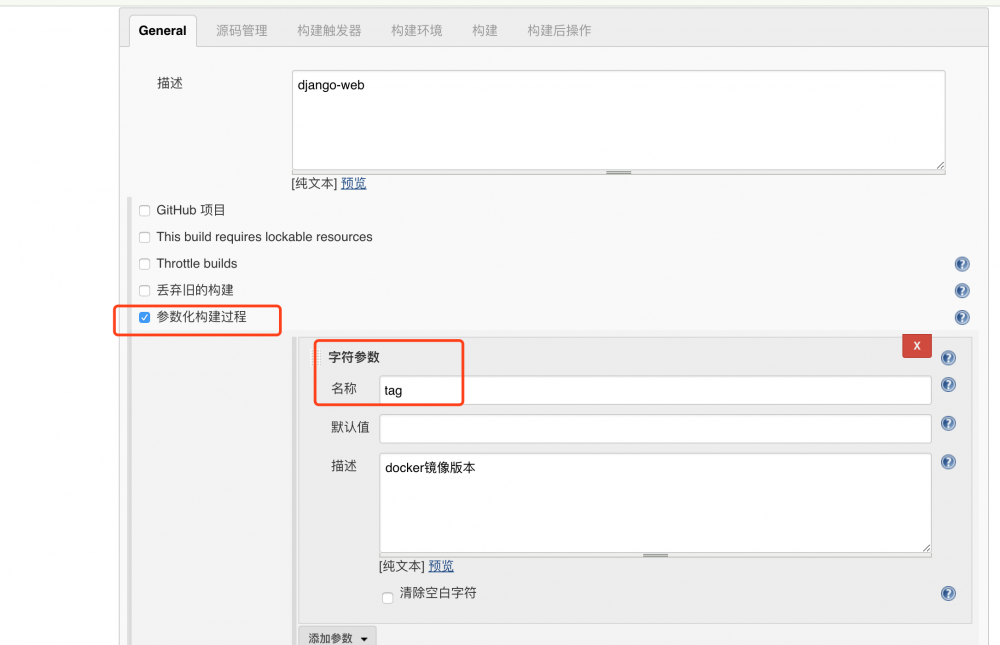
Task: Enable the GitHub 项目 checkbox
Action: point(144,210)
